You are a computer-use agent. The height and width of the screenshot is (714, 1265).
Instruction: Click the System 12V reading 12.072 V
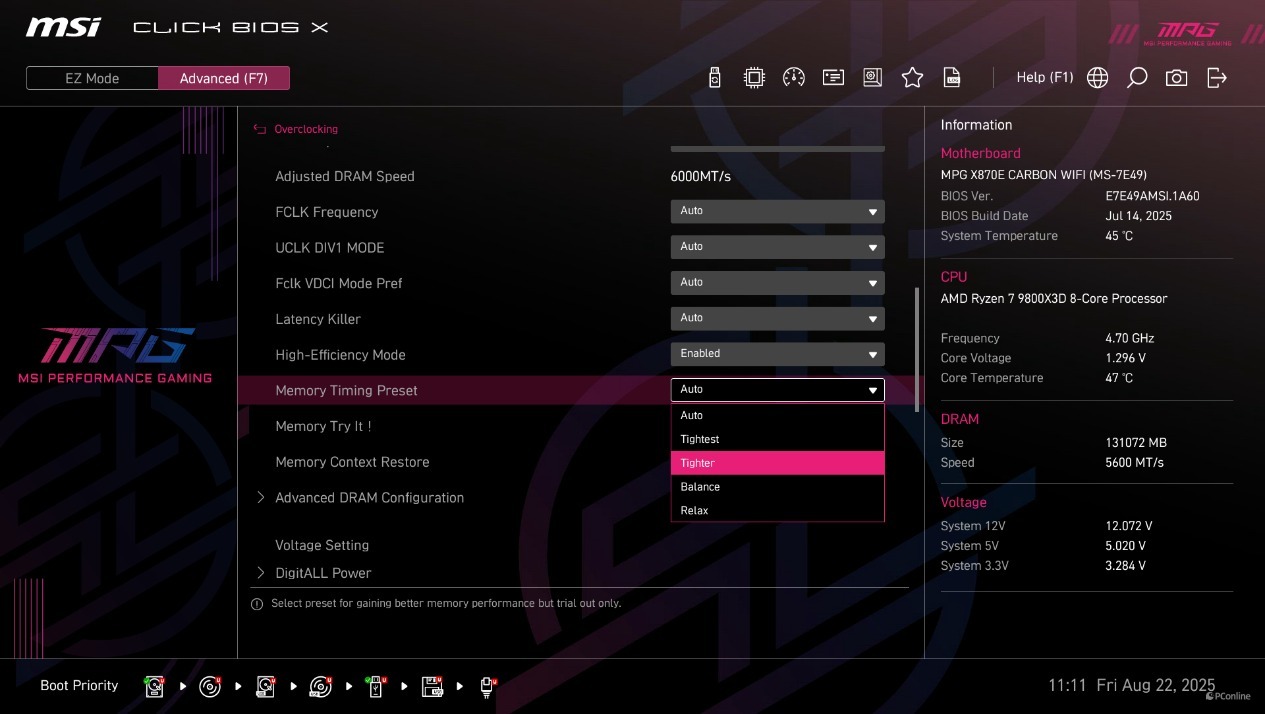tap(1129, 525)
